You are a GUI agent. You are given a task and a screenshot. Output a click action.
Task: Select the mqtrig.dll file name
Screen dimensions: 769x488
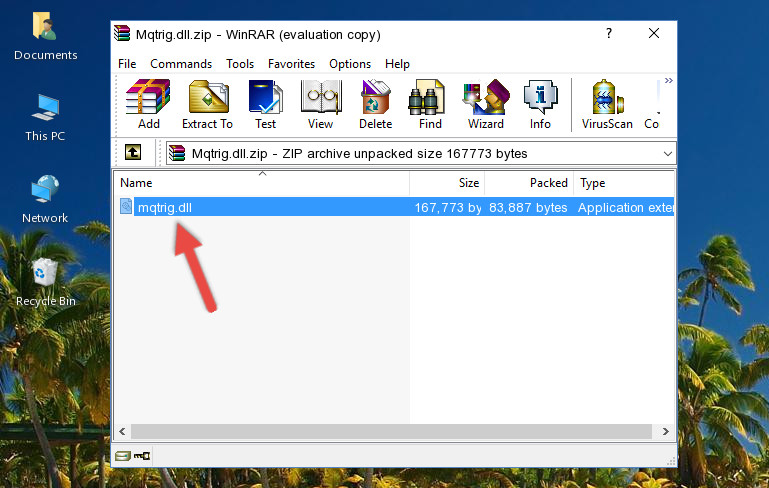tap(165, 207)
